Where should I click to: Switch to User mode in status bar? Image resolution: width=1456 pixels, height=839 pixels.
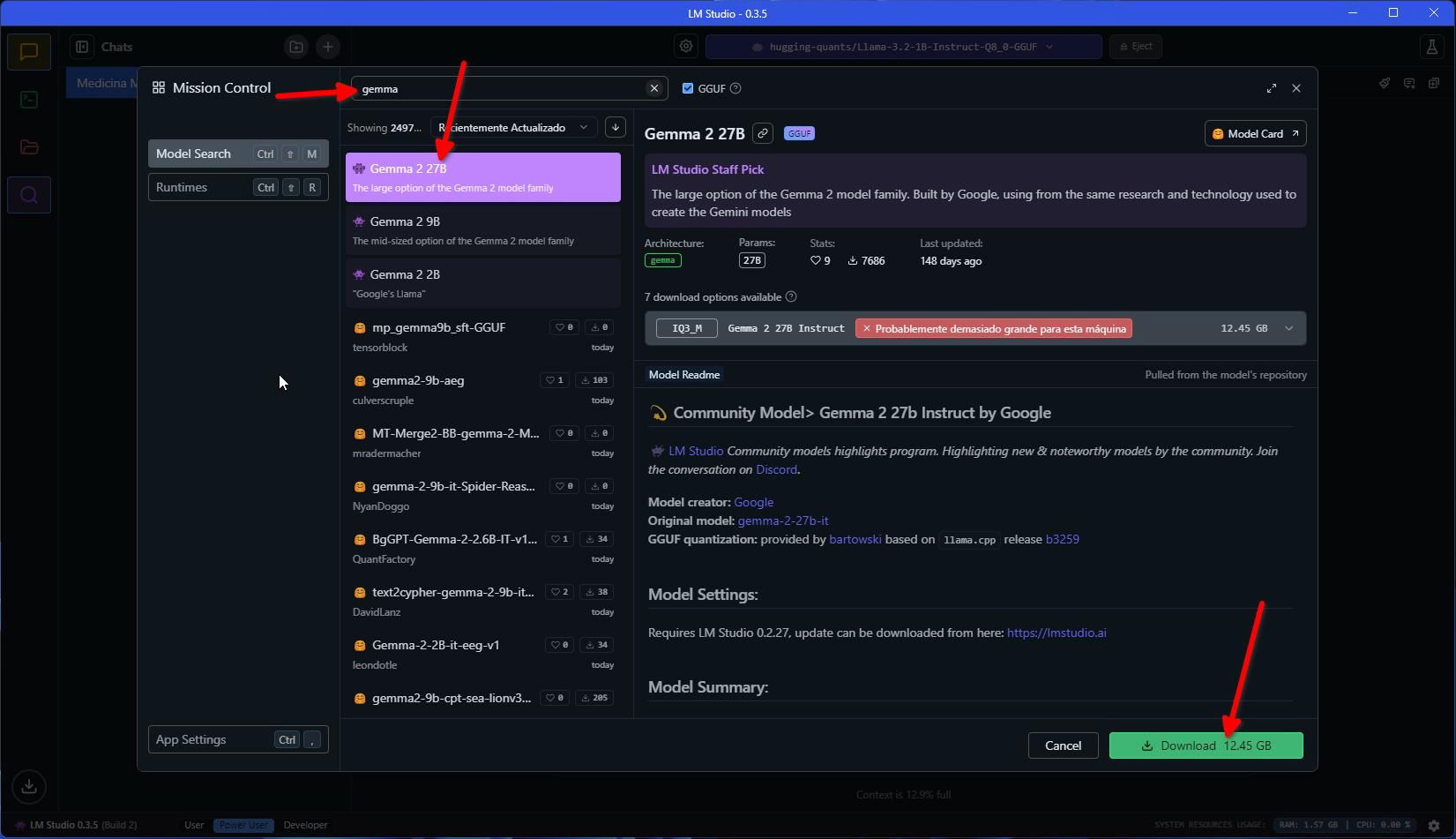coord(194,826)
